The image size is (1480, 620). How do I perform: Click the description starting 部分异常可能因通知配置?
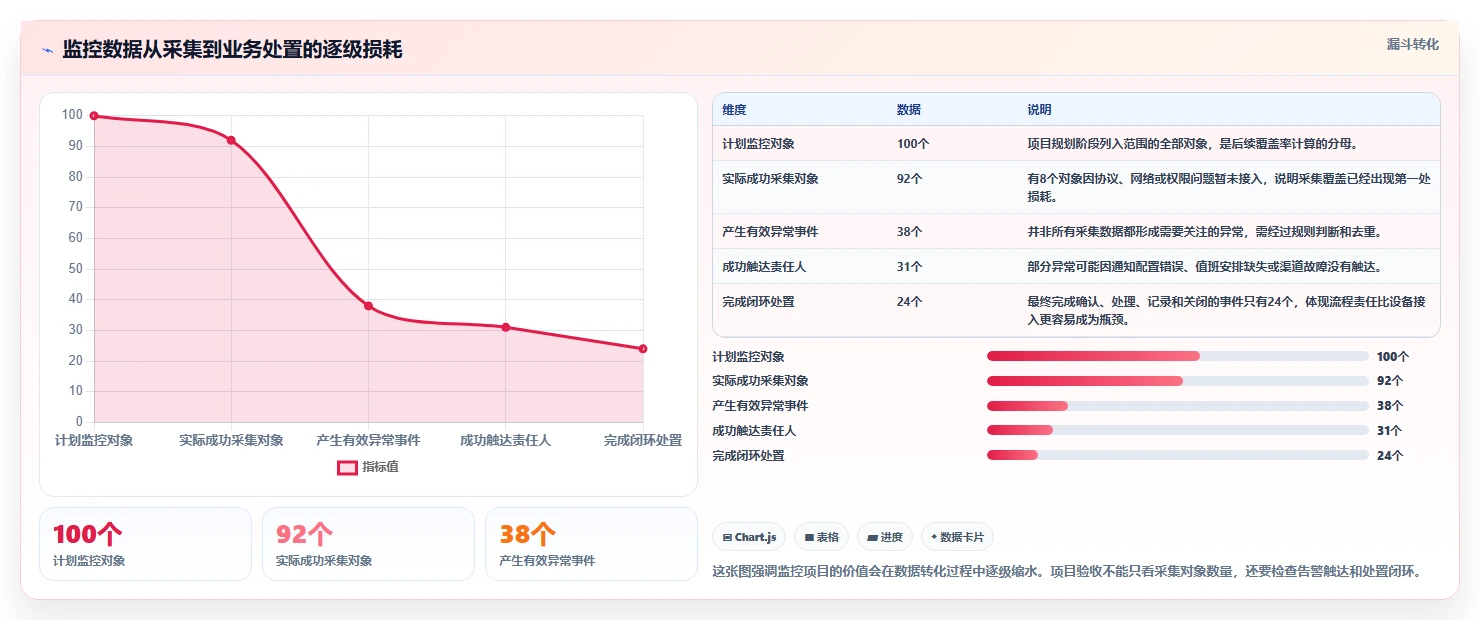coord(1204,267)
